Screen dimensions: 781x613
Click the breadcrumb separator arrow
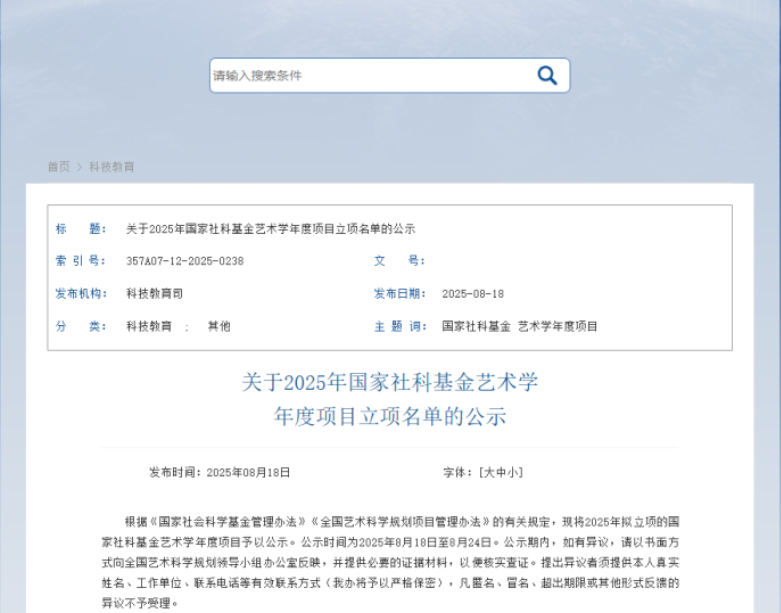(79, 167)
